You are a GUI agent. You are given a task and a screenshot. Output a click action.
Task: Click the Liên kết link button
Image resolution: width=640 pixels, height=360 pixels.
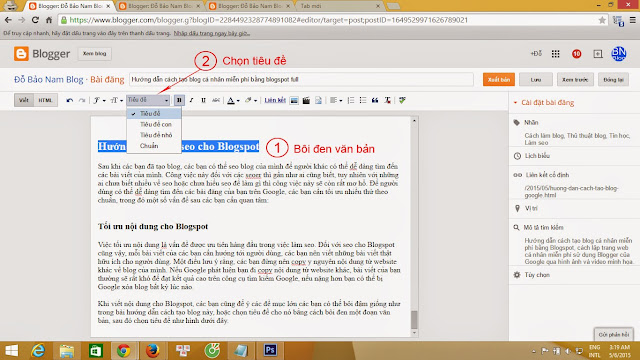point(275,100)
